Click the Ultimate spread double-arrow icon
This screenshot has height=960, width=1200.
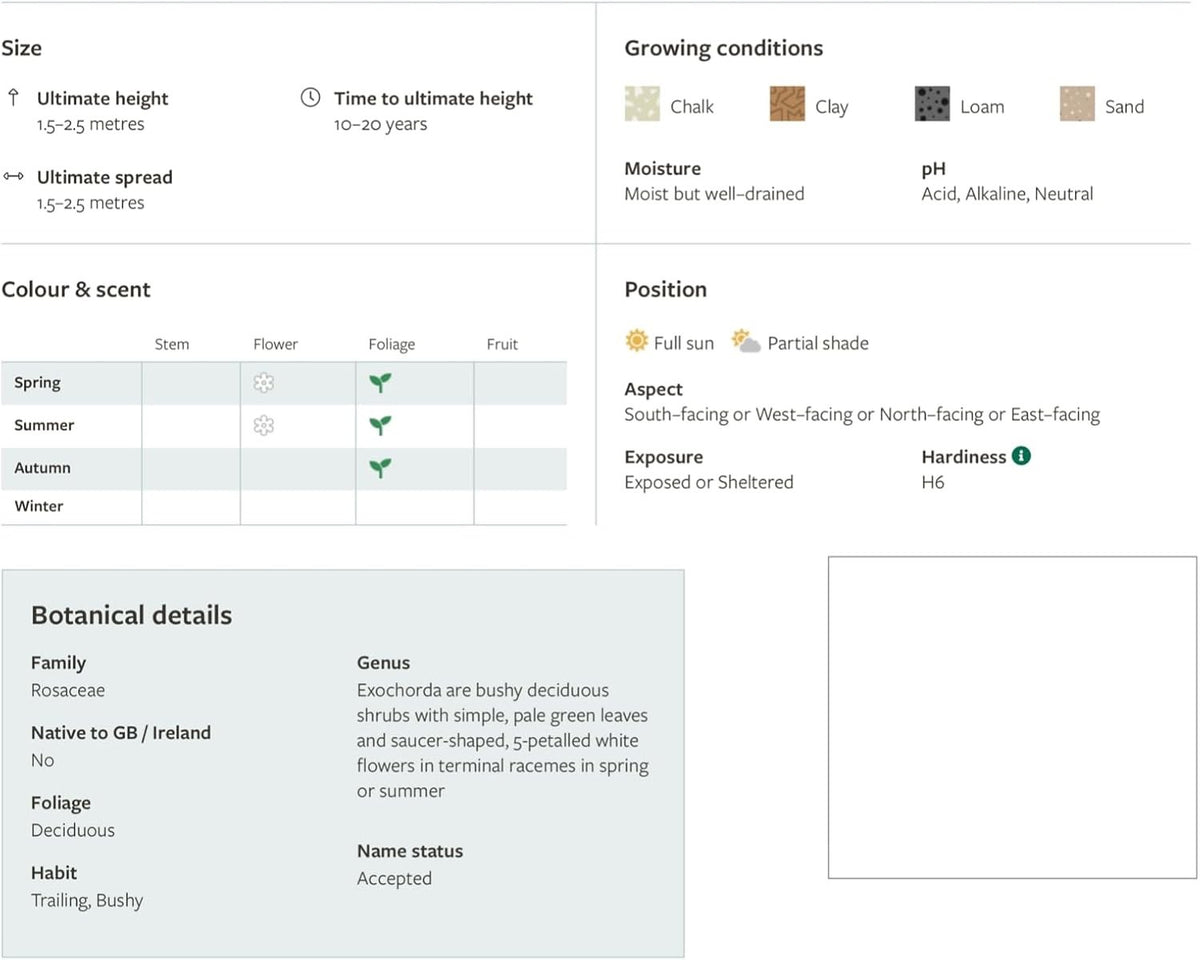pos(13,177)
